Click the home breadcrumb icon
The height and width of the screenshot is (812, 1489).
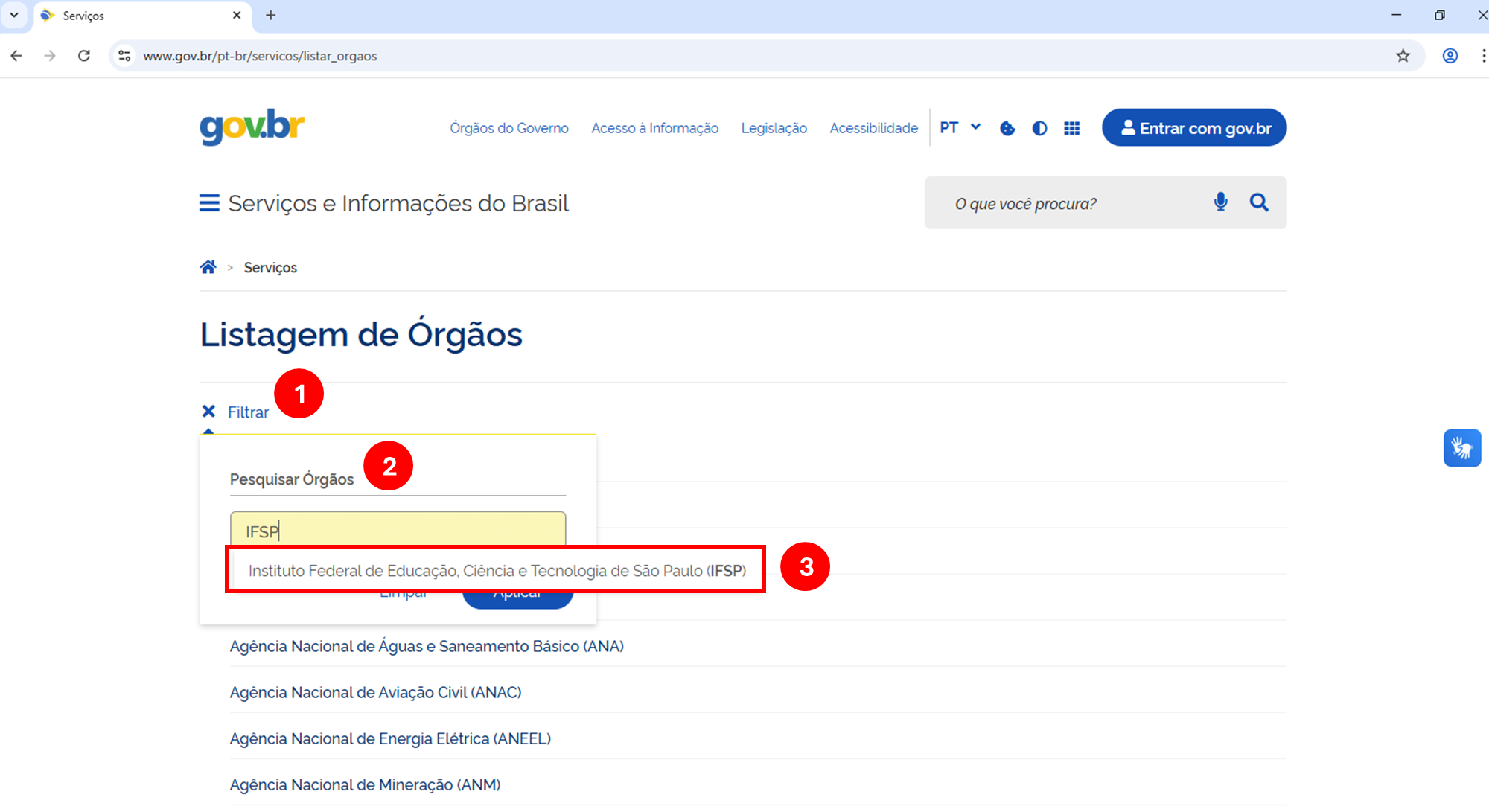tap(208, 267)
